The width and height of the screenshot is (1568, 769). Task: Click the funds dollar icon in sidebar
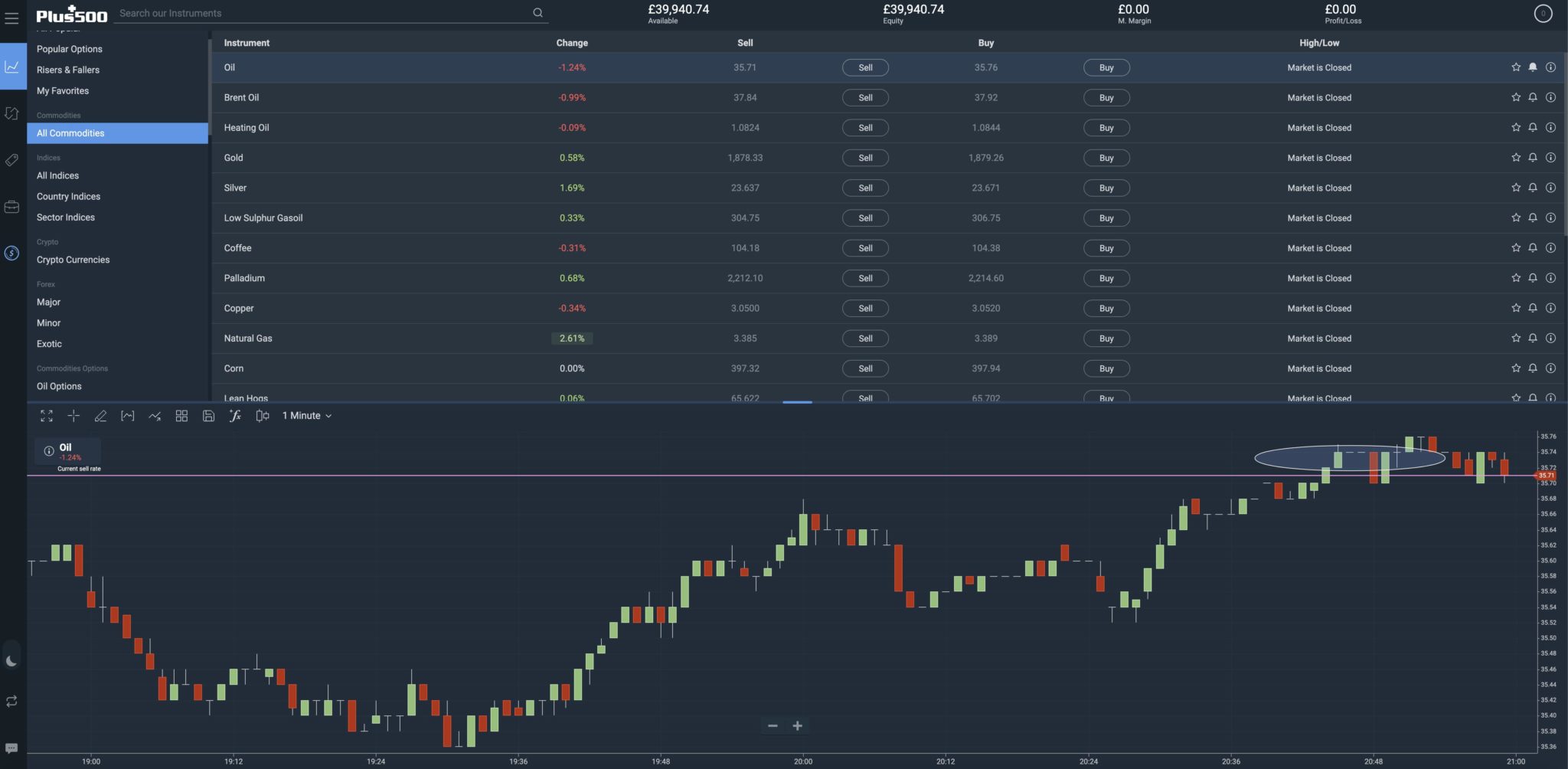coord(11,253)
